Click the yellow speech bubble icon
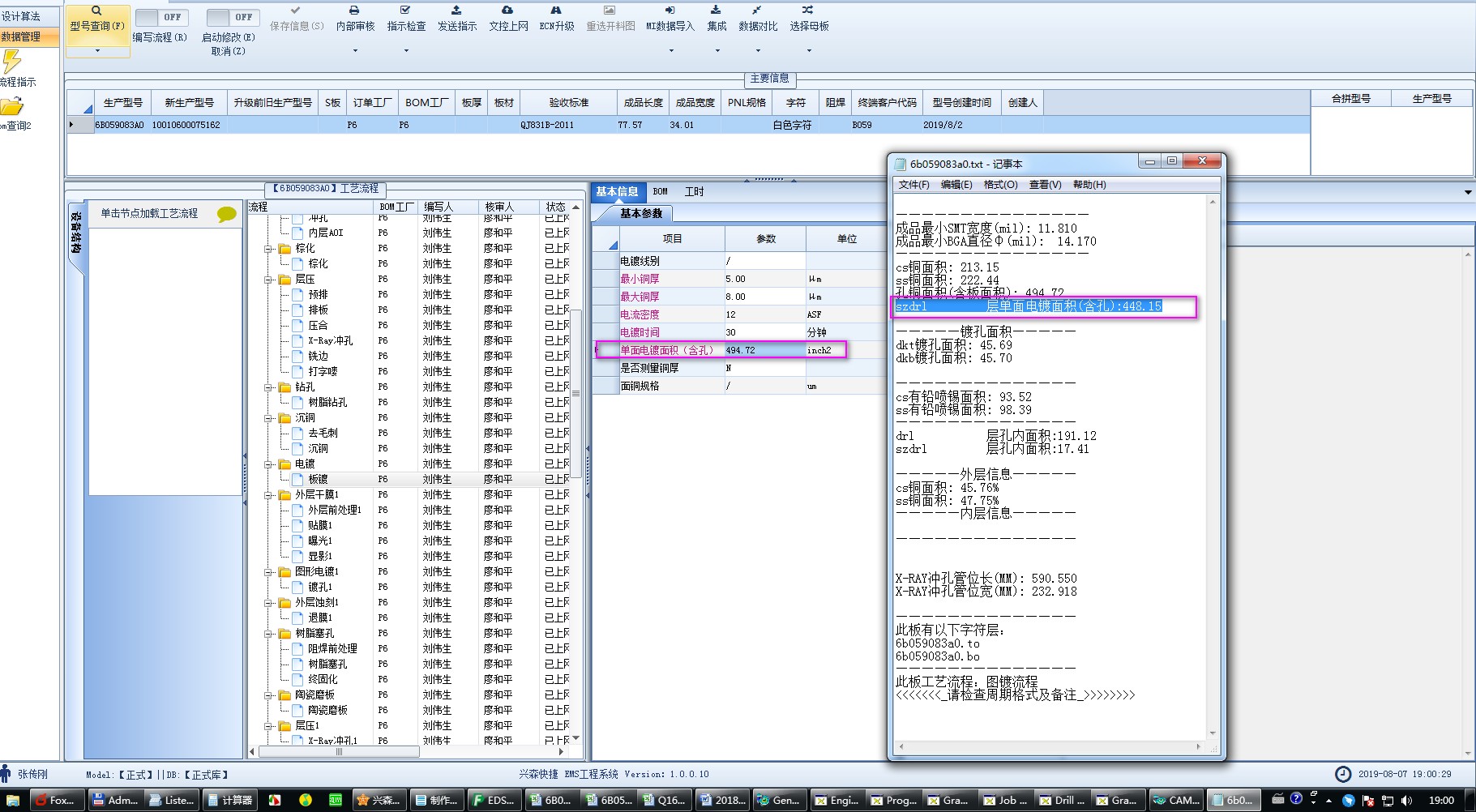This screenshot has height=812, width=1476. (227, 214)
